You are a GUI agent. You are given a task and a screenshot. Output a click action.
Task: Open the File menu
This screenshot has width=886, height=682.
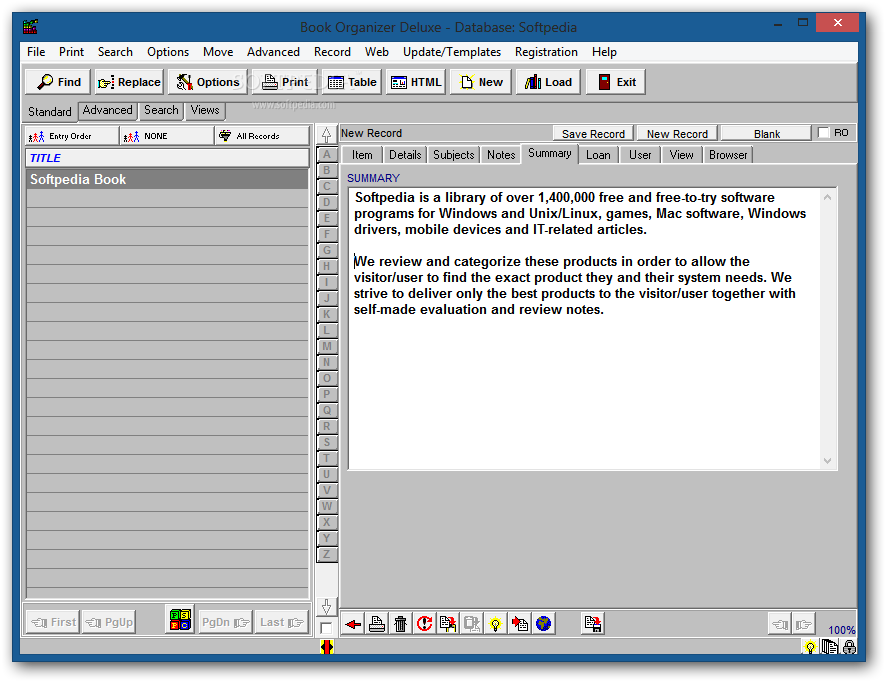(36, 52)
